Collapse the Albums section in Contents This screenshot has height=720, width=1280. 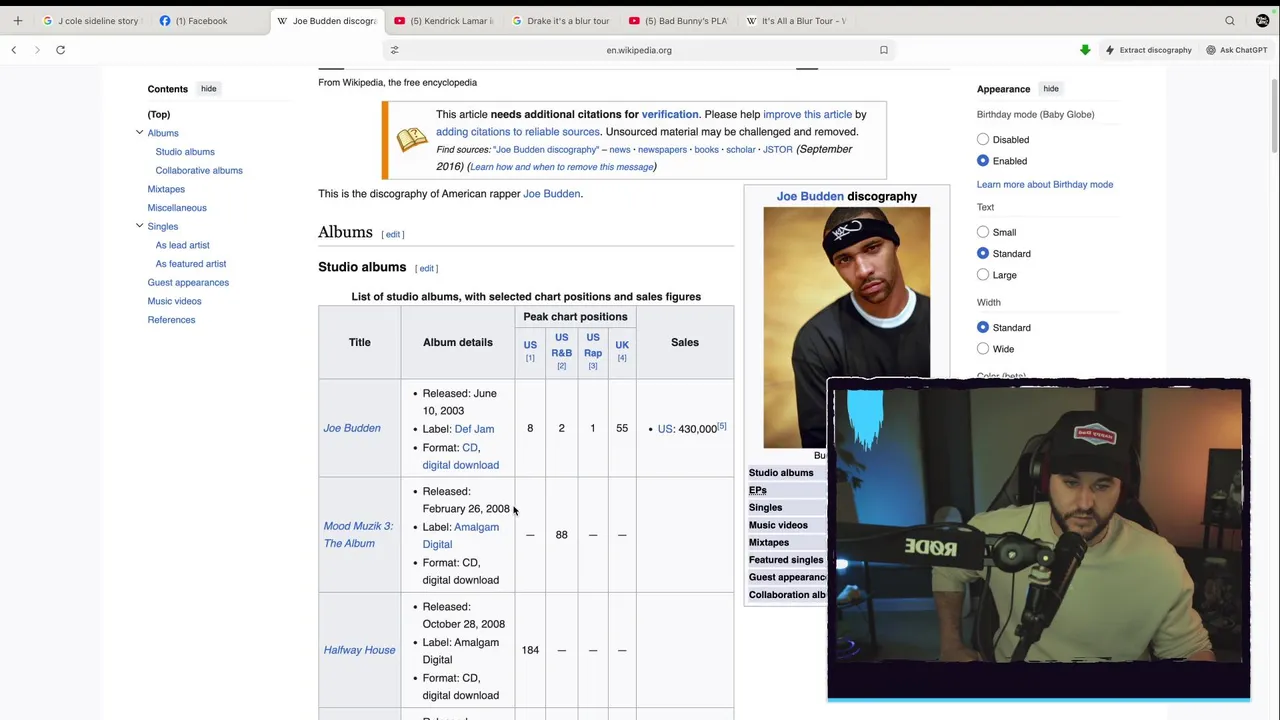(x=139, y=133)
